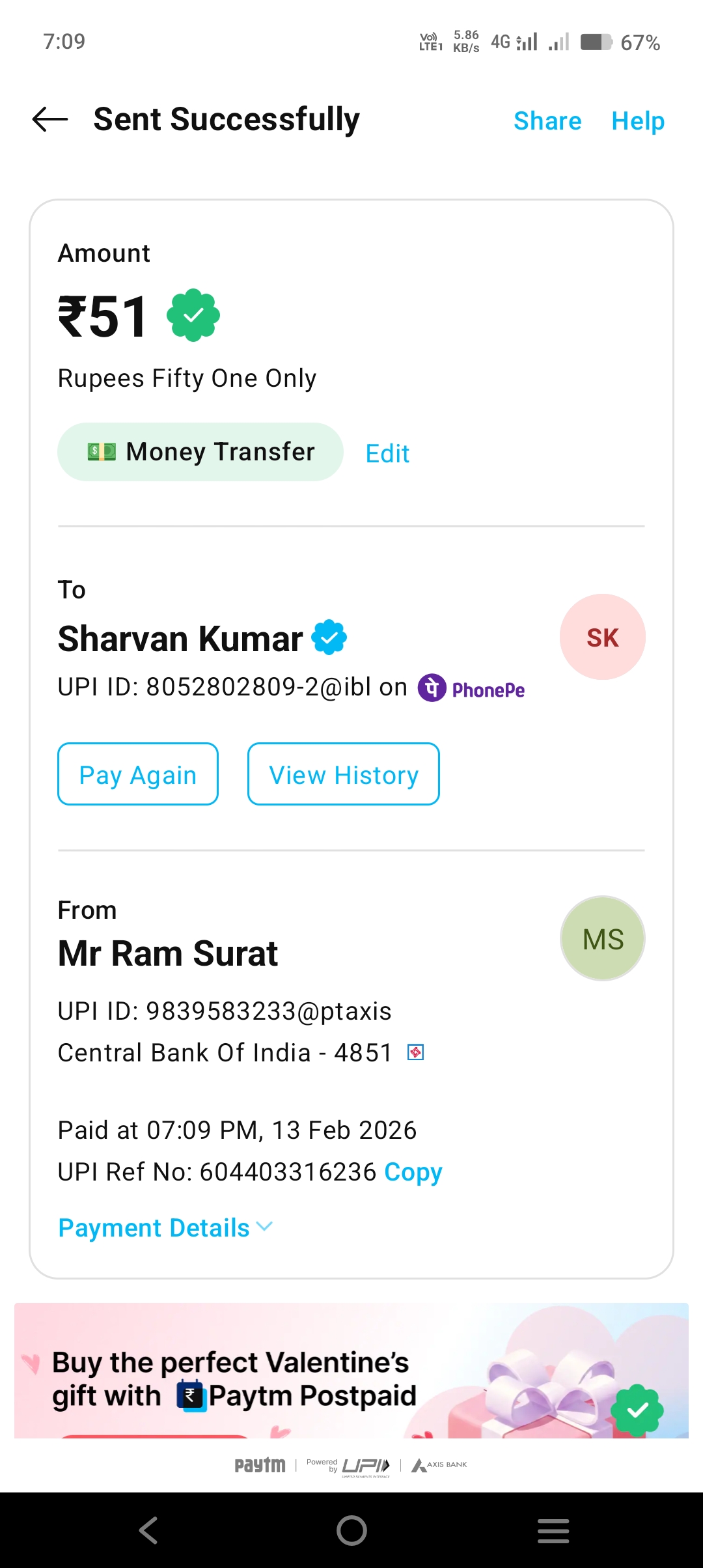This screenshot has height=1568, width=703.
Task: Tap the PhonePe logo icon
Action: [432, 688]
